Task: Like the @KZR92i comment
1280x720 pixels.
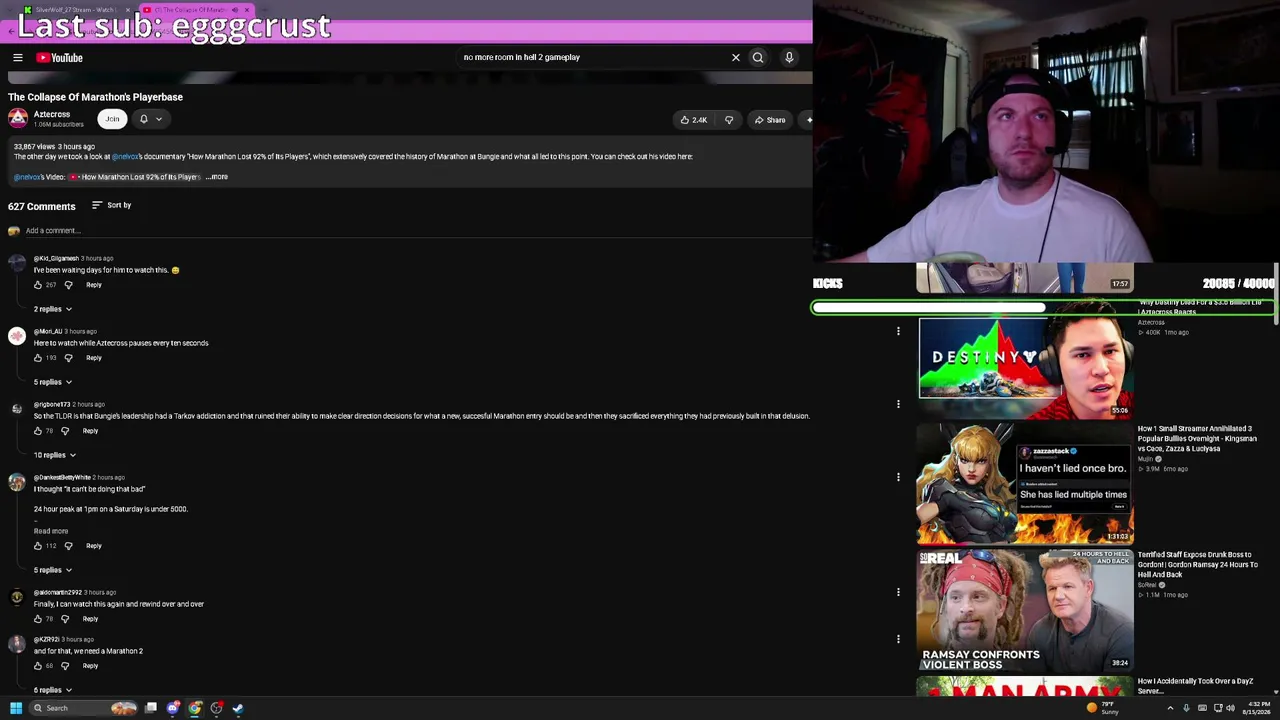Action: point(38,666)
